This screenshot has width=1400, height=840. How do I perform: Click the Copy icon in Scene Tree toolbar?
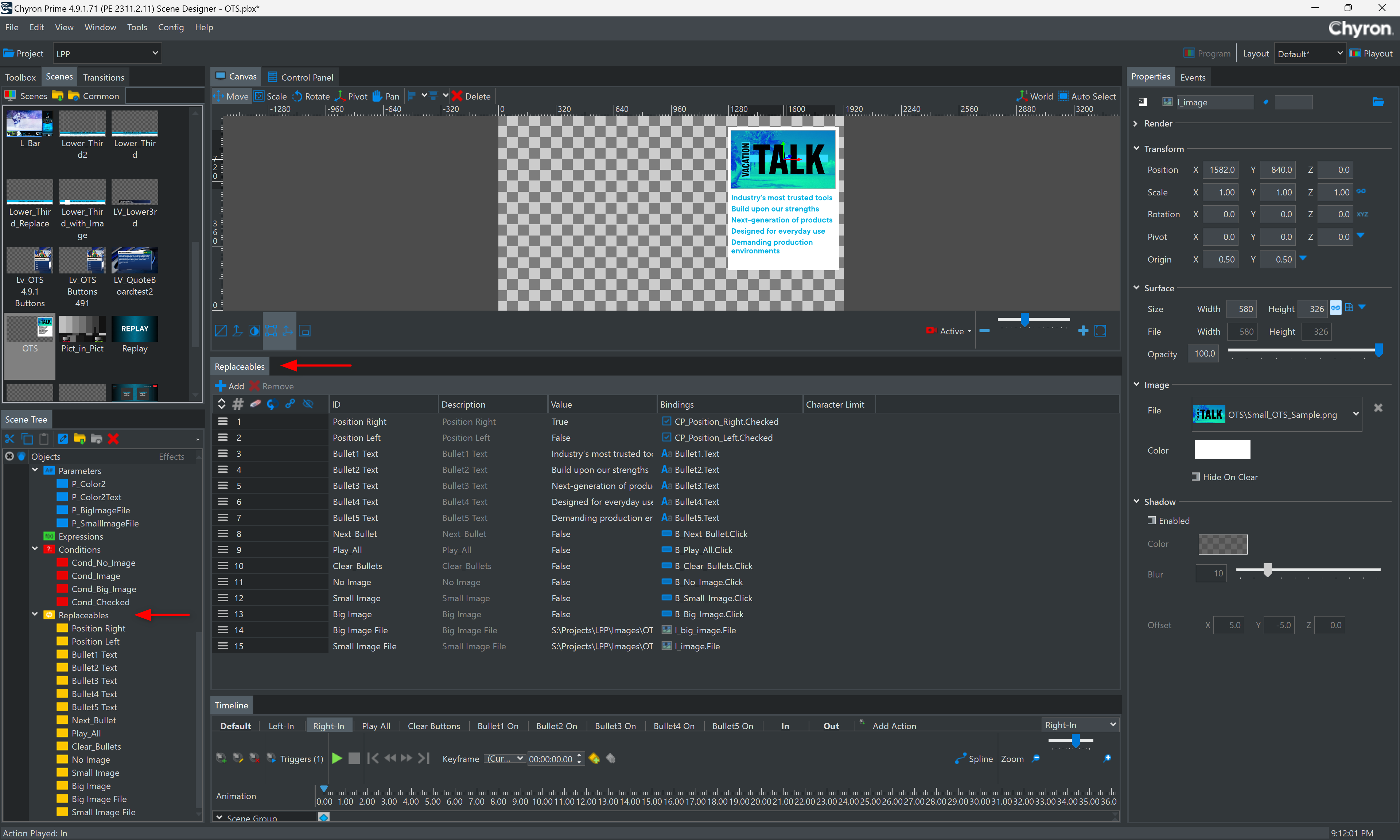click(27, 439)
